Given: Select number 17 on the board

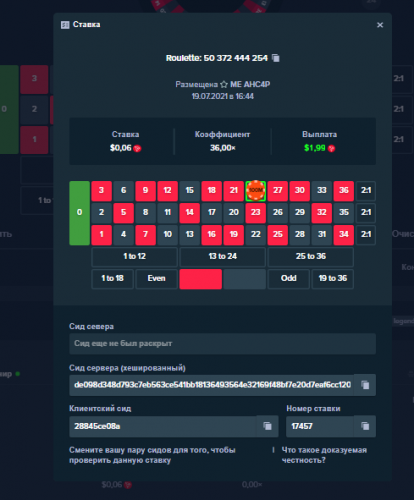Looking at the screenshot, I should click(211, 213).
